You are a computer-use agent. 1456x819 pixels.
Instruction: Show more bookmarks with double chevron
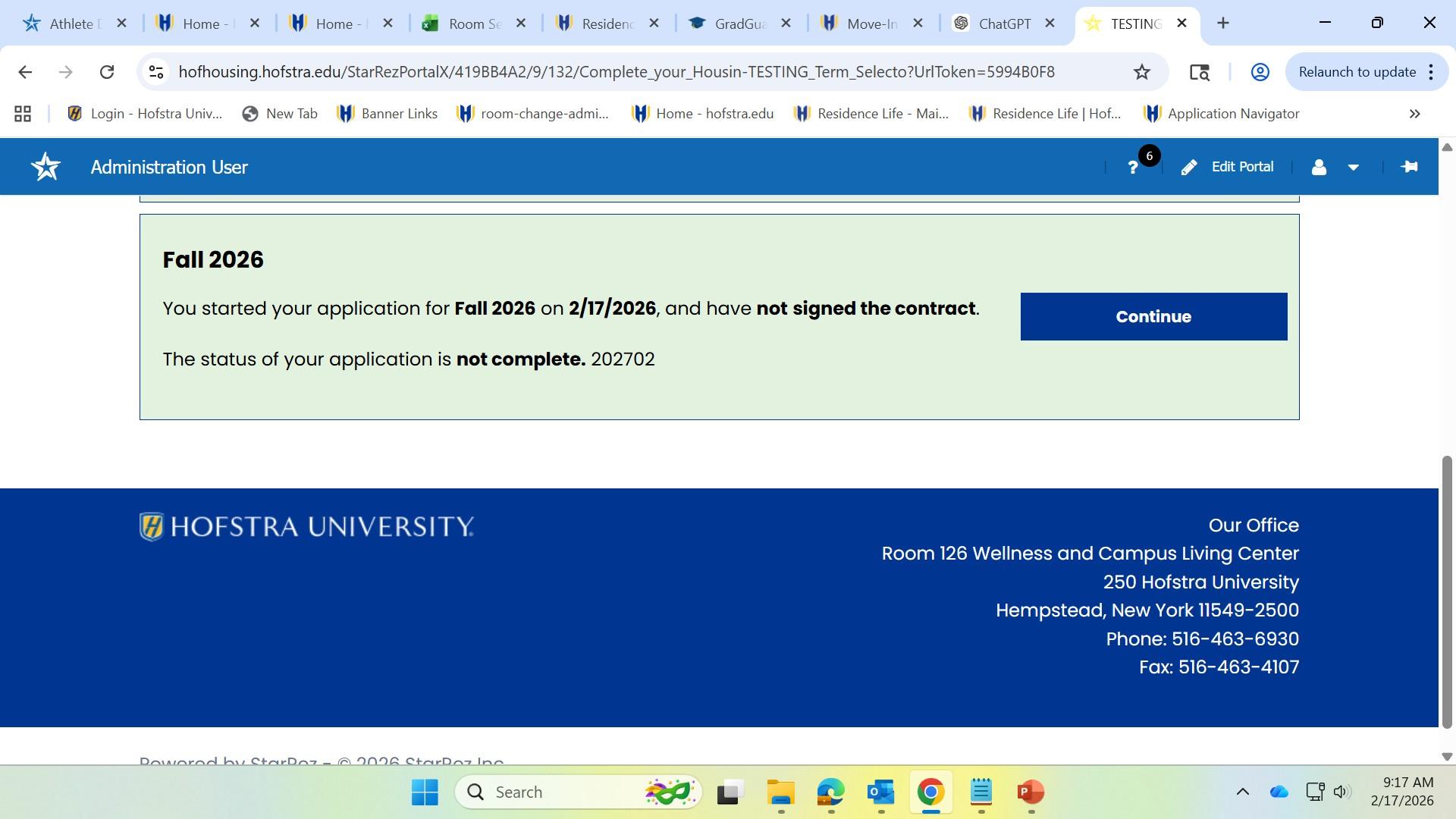(1414, 114)
